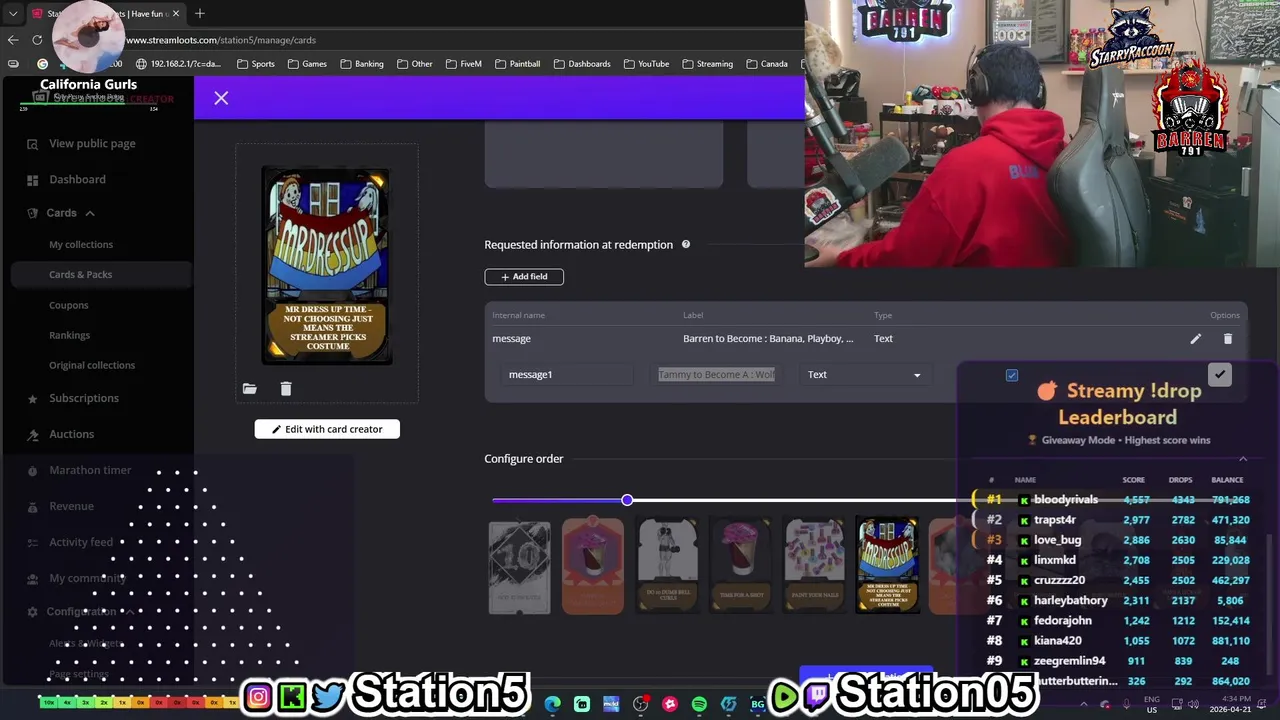Open help icon beside Requested information at redemption
Screen dimensions: 1280x720
[686, 244]
